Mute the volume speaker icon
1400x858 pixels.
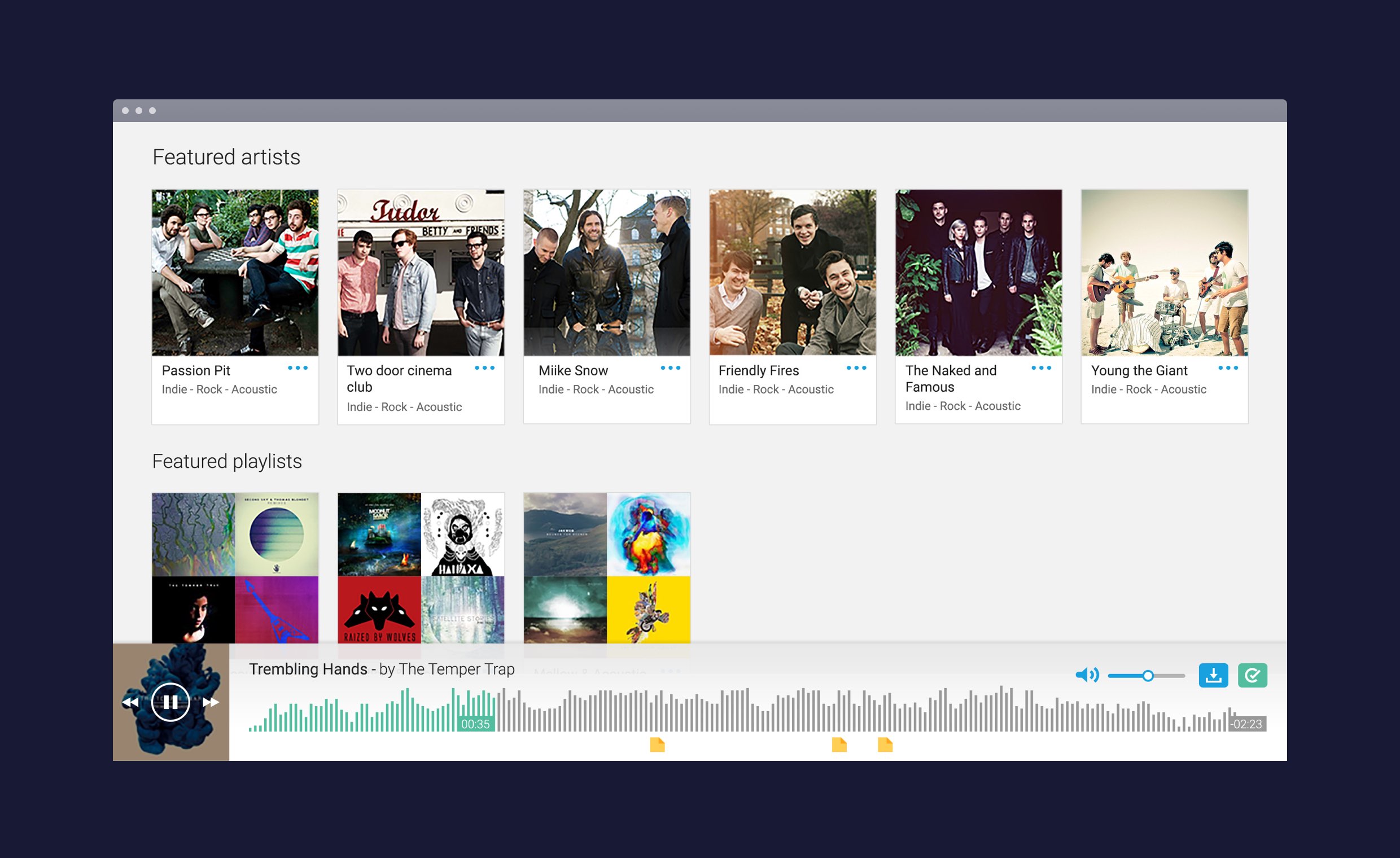[x=1086, y=675]
